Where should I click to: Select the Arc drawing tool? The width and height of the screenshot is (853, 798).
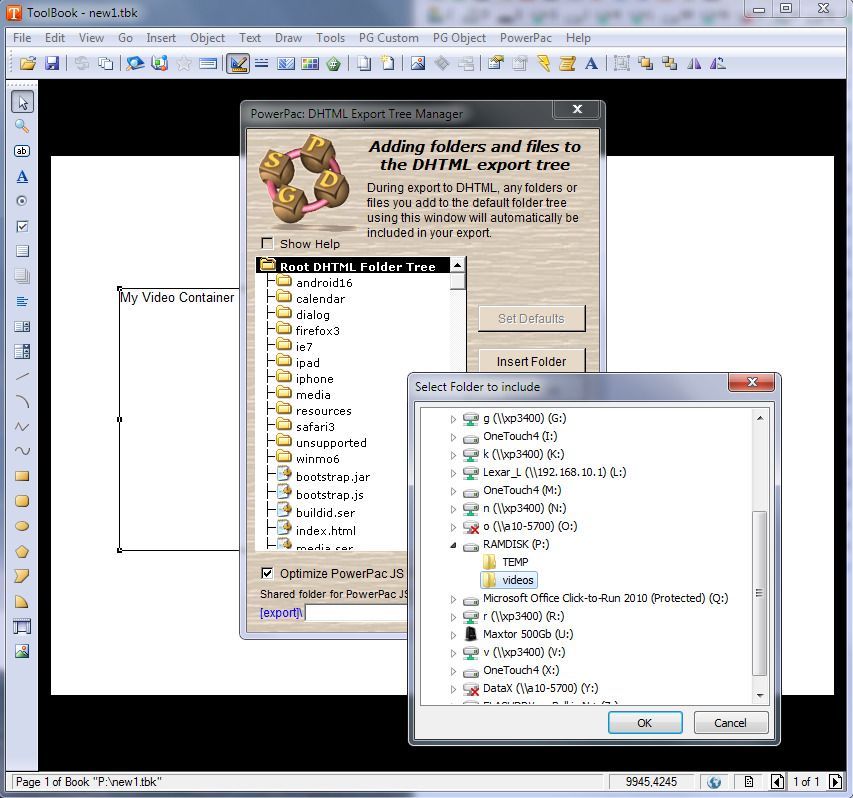click(x=22, y=401)
